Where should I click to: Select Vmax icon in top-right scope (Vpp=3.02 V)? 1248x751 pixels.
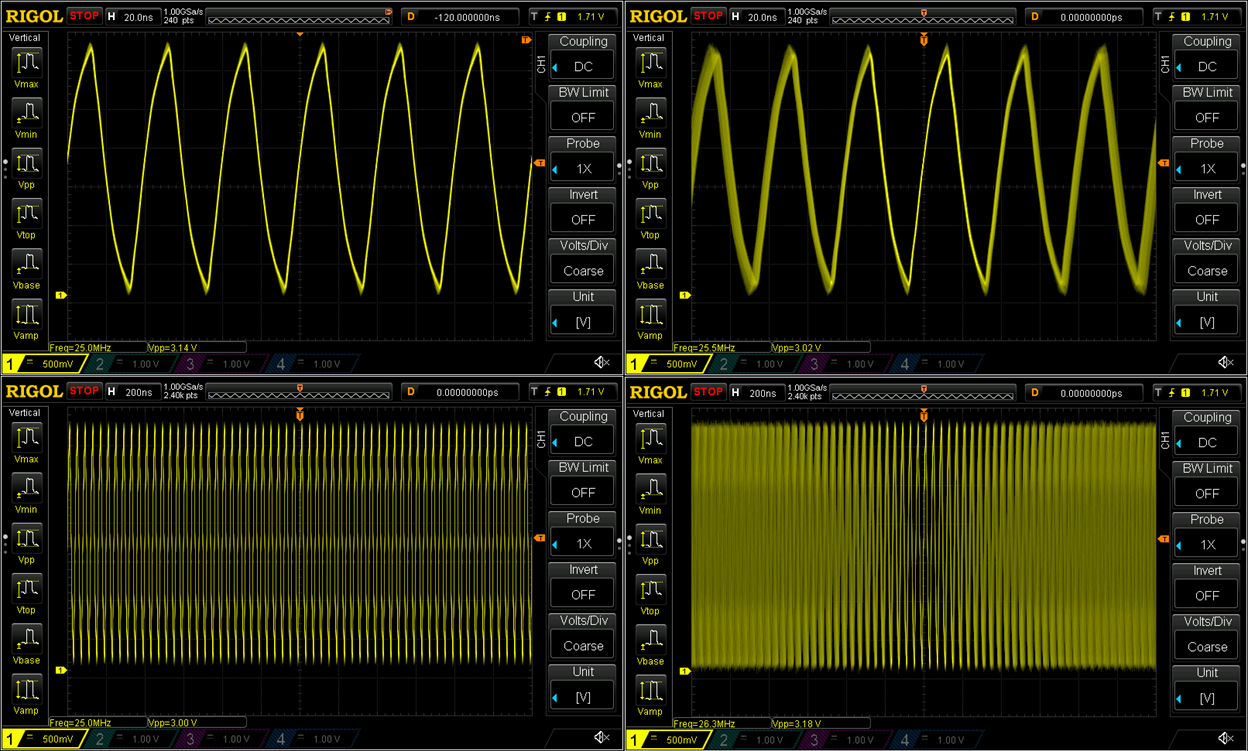tap(651, 63)
